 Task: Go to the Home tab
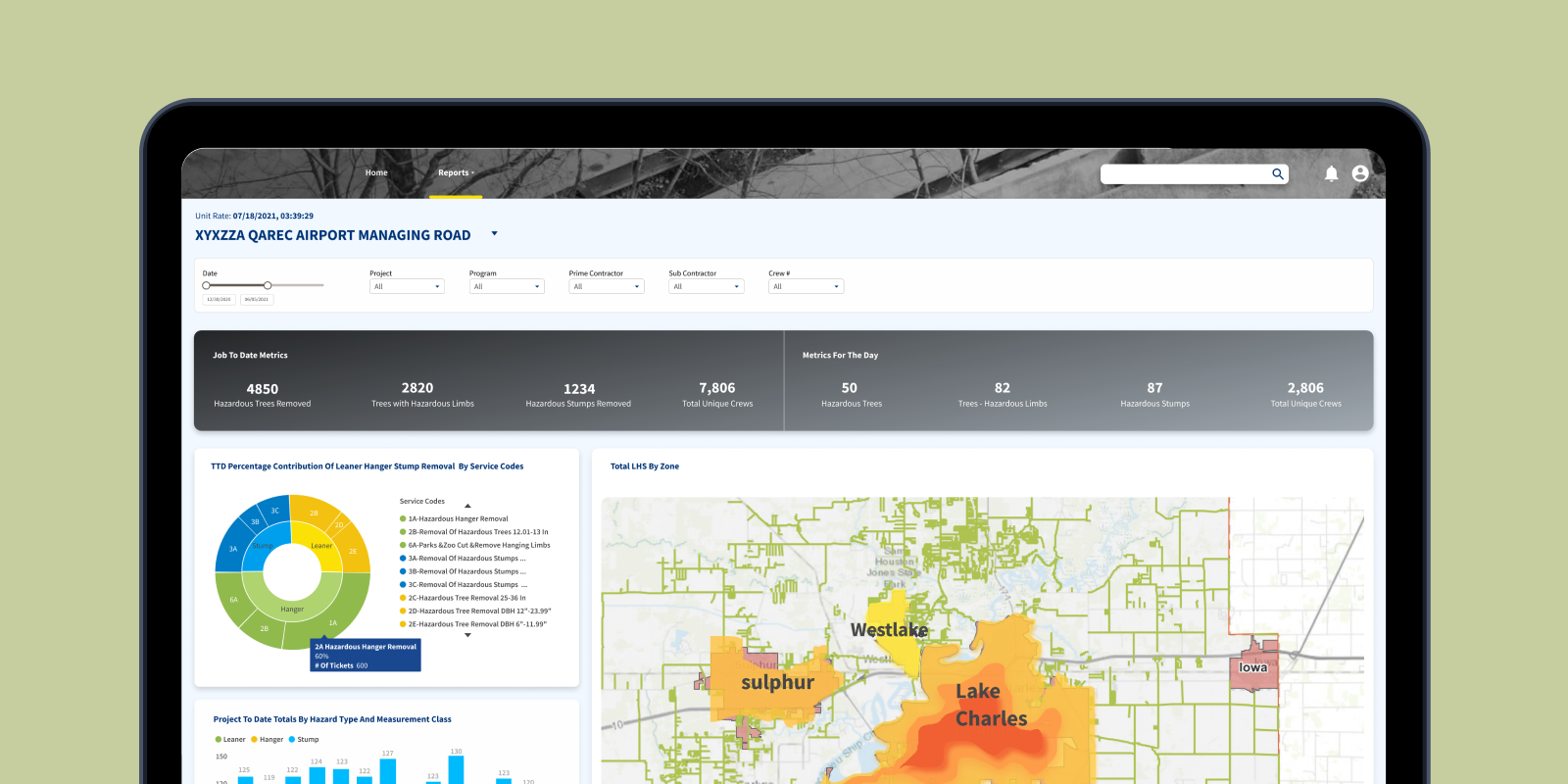pyautogui.click(x=376, y=172)
